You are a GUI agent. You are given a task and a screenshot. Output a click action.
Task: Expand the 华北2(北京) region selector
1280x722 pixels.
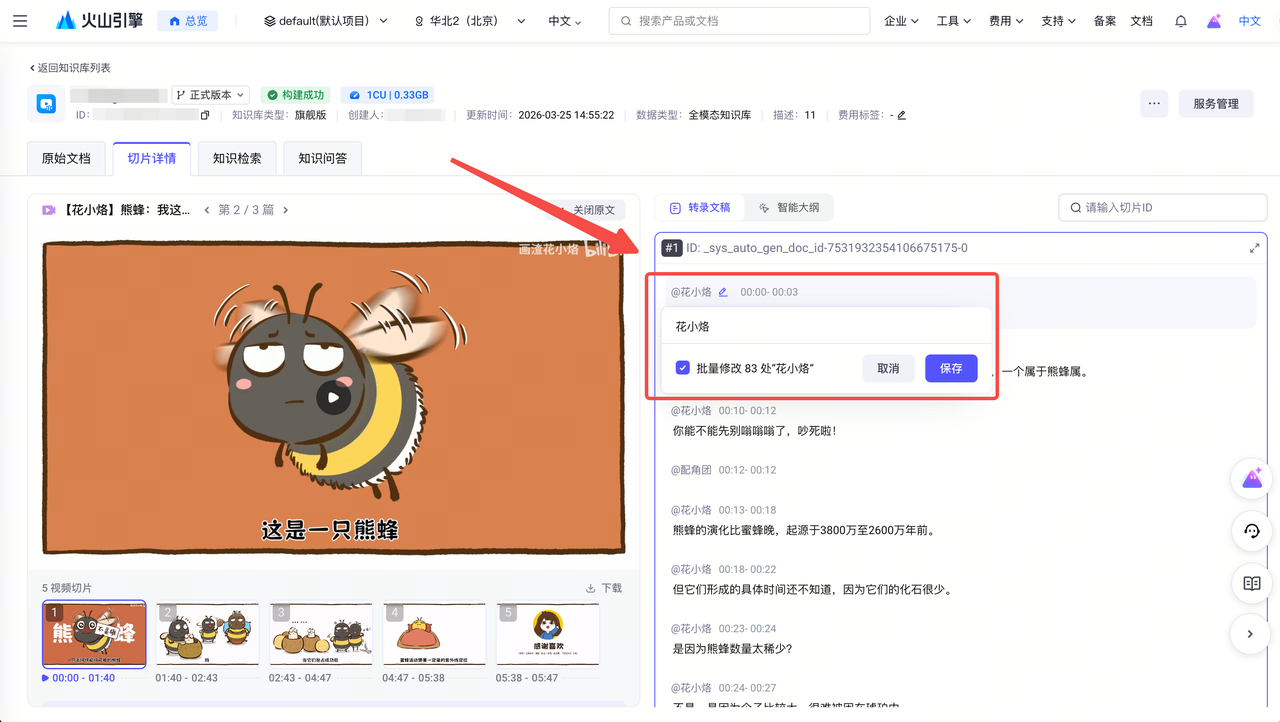[x=470, y=21]
